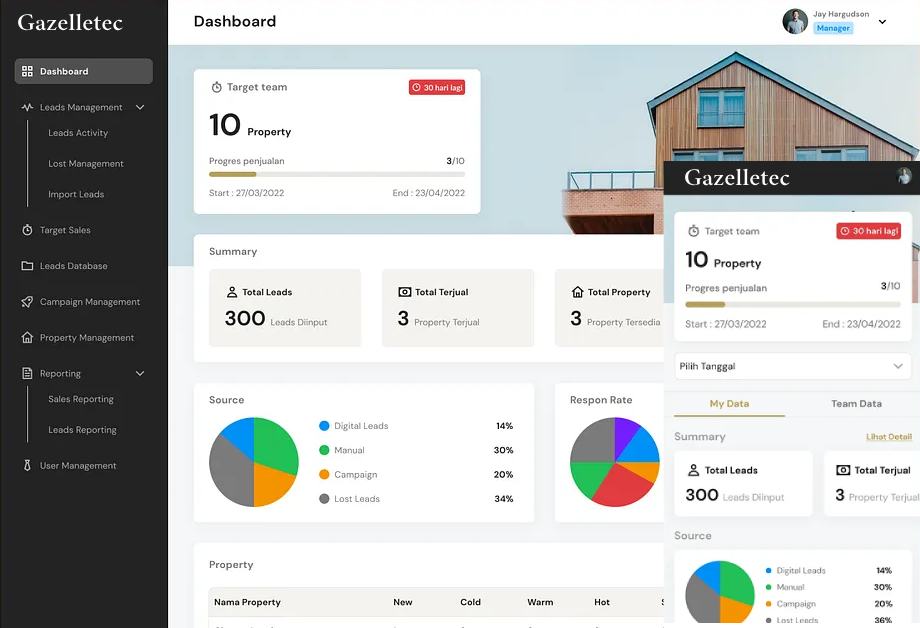
Task: Click the Lihat Detail link
Action: pyautogui.click(x=888, y=437)
